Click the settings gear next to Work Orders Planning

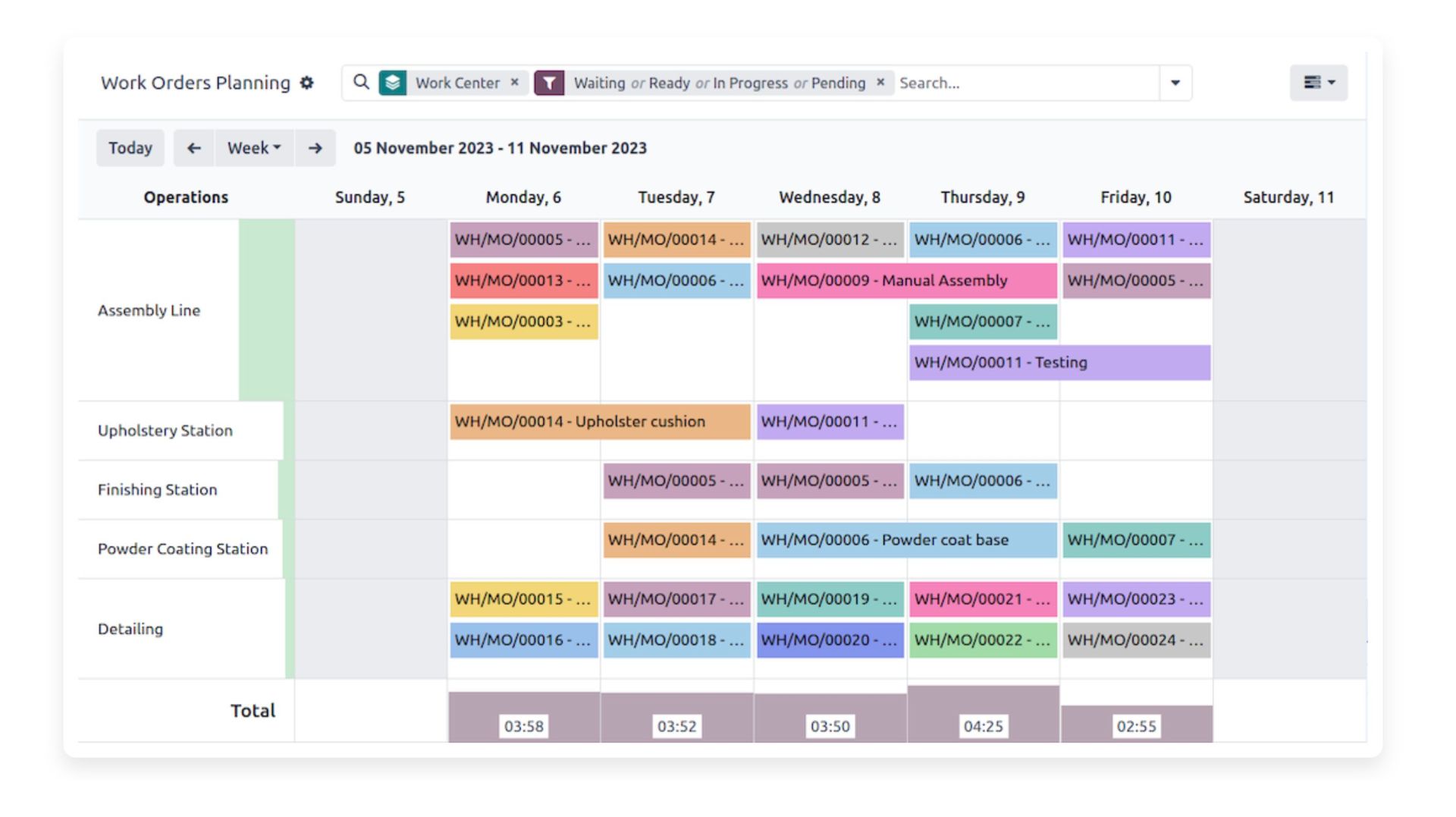coord(306,83)
